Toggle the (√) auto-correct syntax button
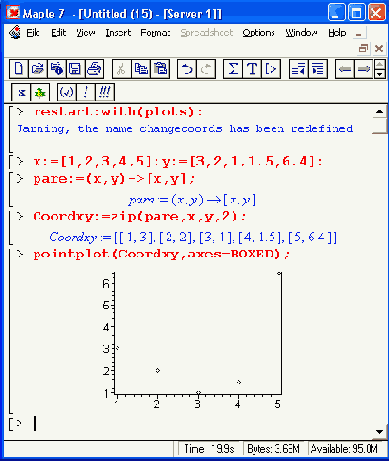 [x=66, y=92]
